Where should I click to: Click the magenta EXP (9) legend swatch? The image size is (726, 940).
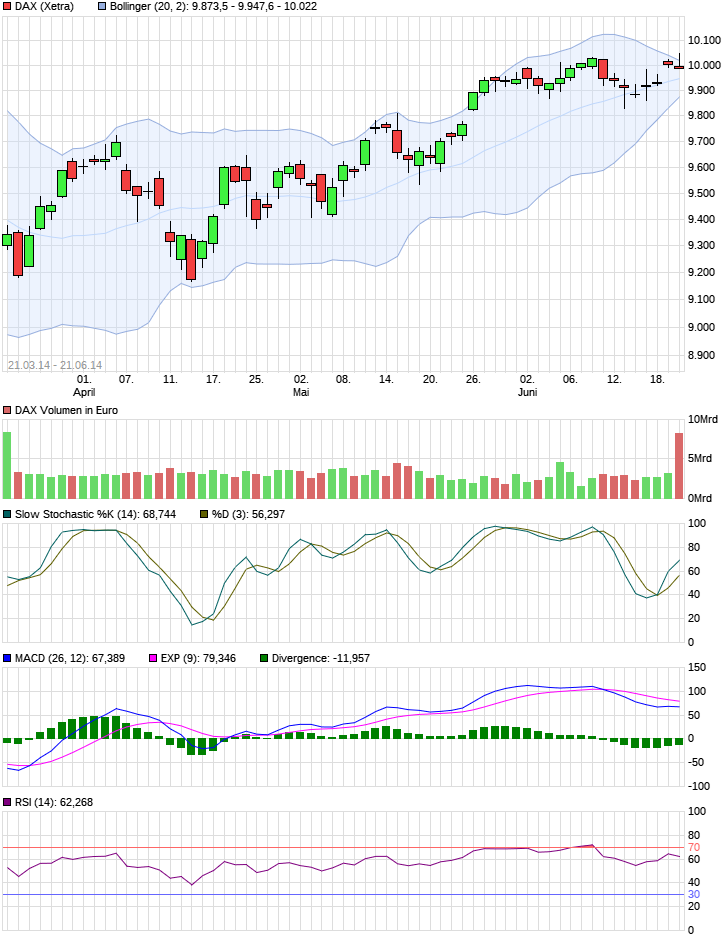[153, 658]
